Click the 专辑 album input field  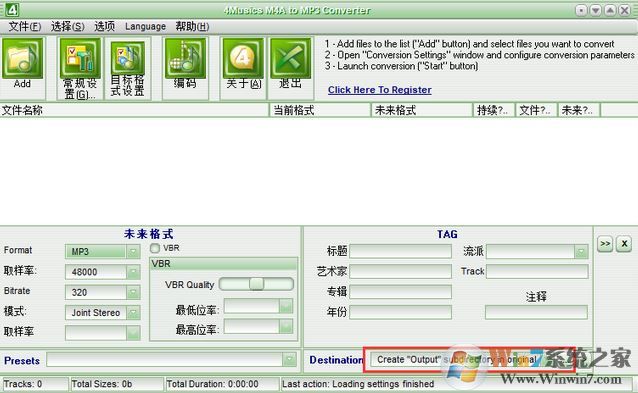click(400, 292)
